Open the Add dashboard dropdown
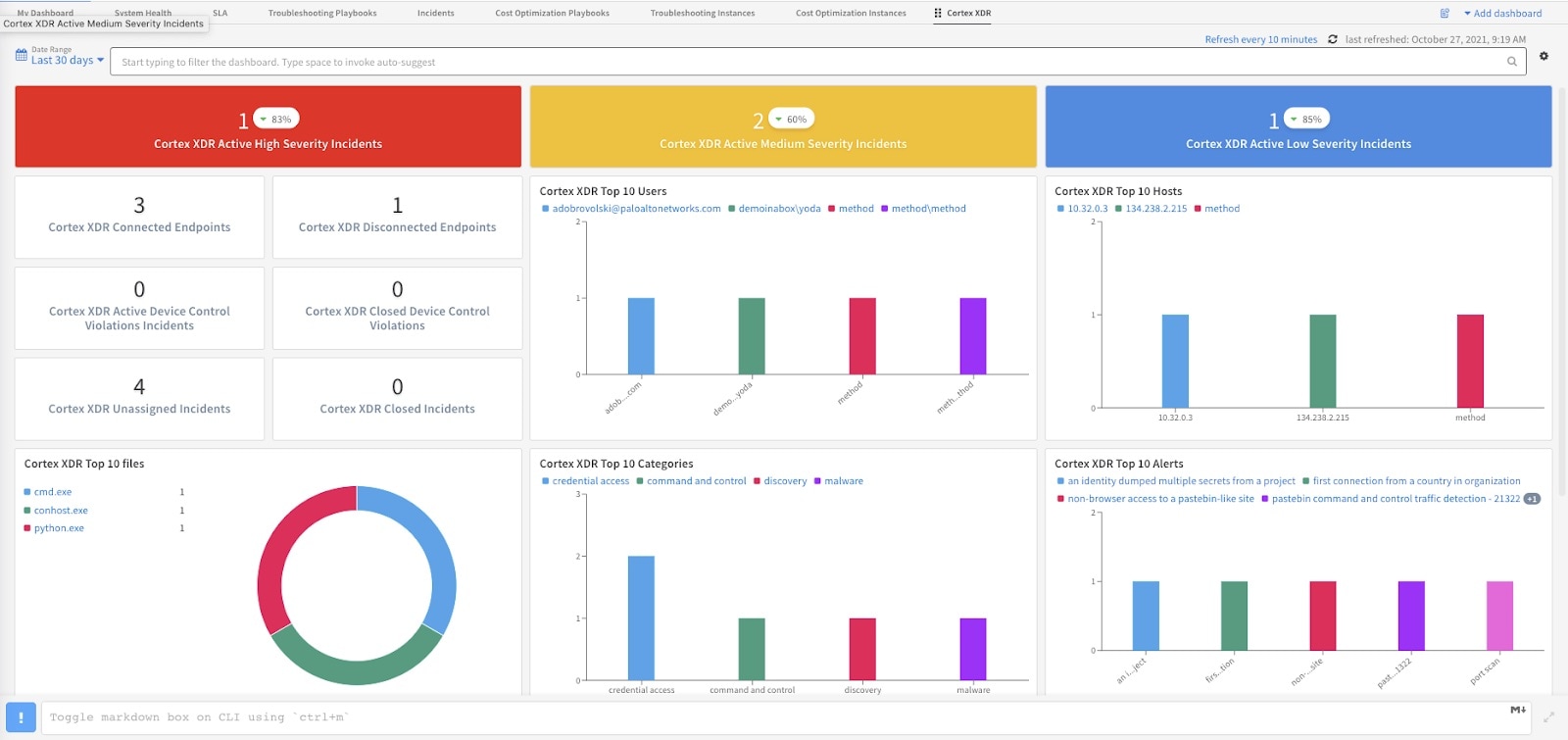Screen dimensions: 1568x740 click(x=1502, y=13)
